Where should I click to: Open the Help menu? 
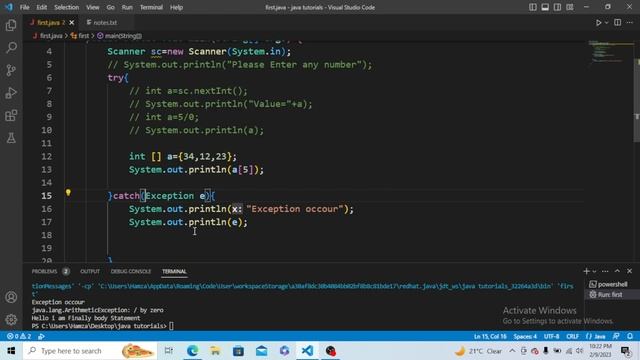[176, 7]
